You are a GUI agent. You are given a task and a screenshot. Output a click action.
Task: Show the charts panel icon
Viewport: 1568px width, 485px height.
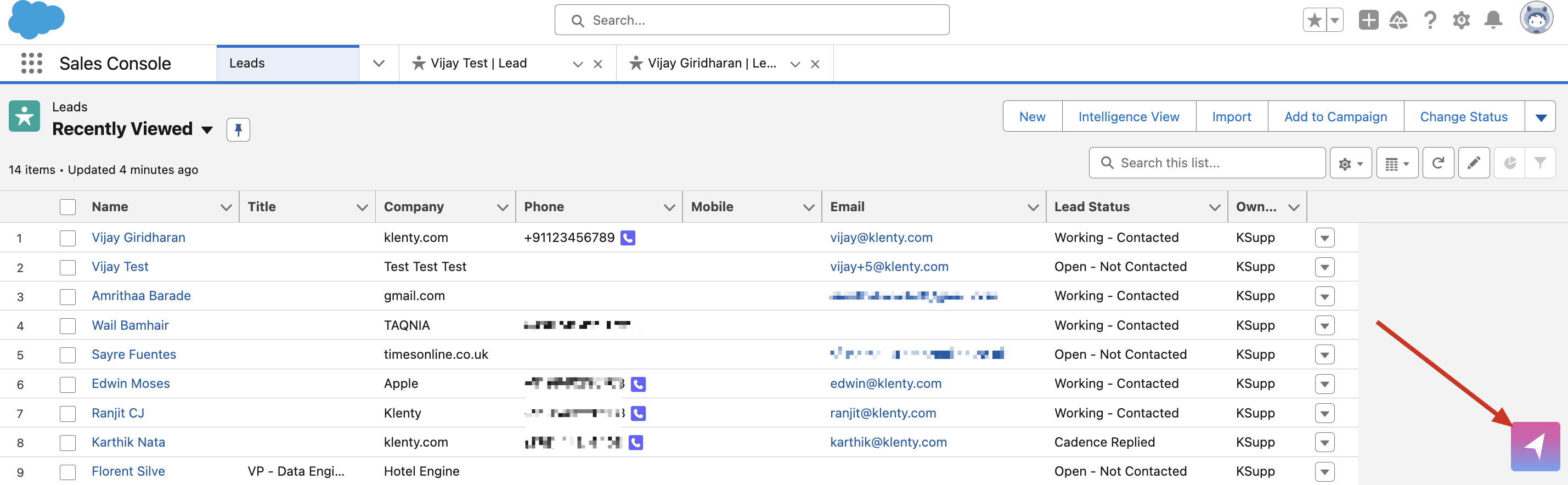point(1509,163)
